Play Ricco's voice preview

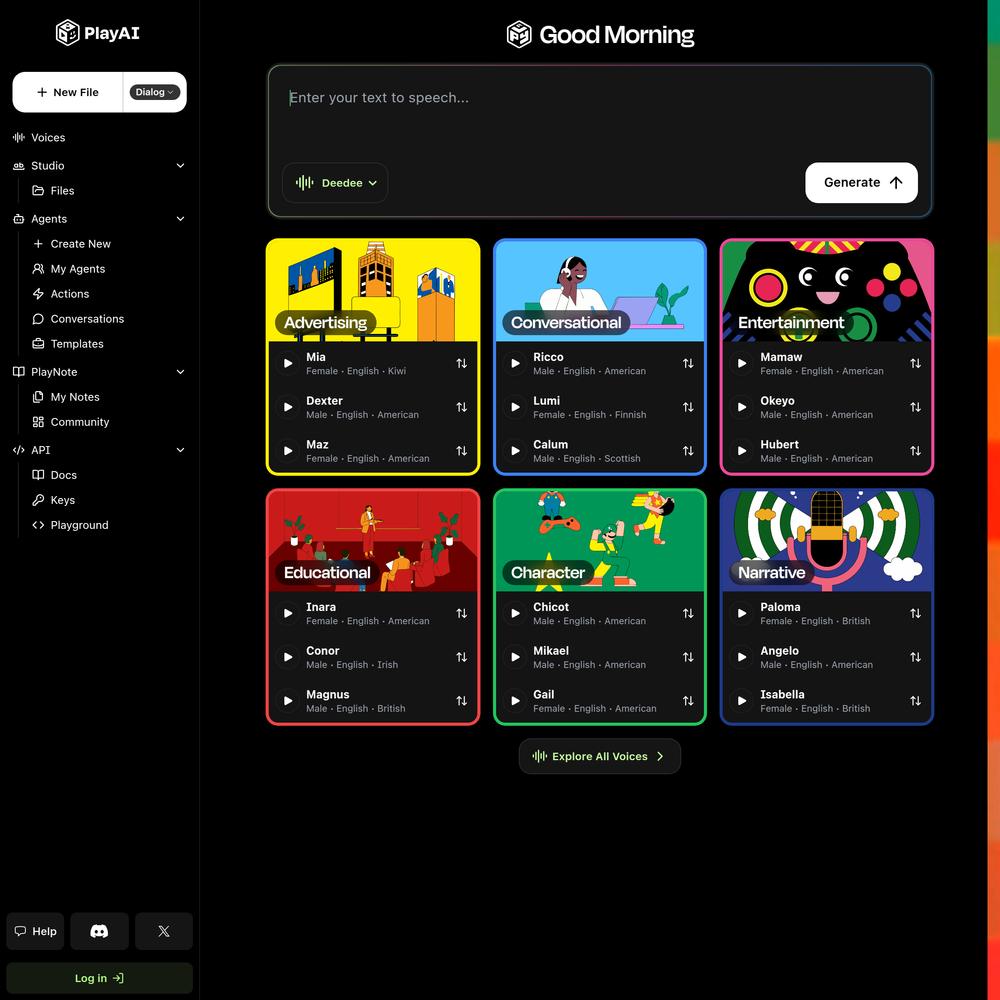point(515,364)
